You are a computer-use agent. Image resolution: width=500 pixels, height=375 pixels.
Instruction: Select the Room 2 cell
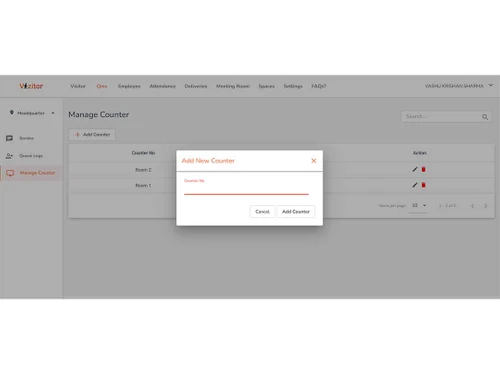tap(143, 170)
